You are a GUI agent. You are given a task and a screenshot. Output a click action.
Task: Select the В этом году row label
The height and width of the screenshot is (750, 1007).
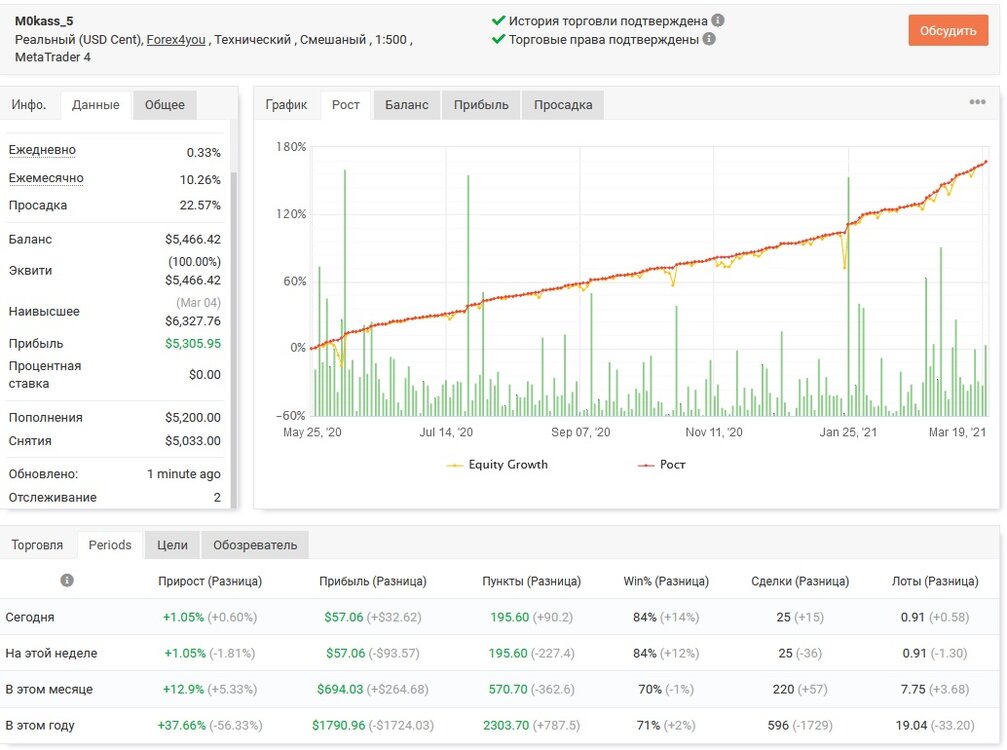click(40, 726)
